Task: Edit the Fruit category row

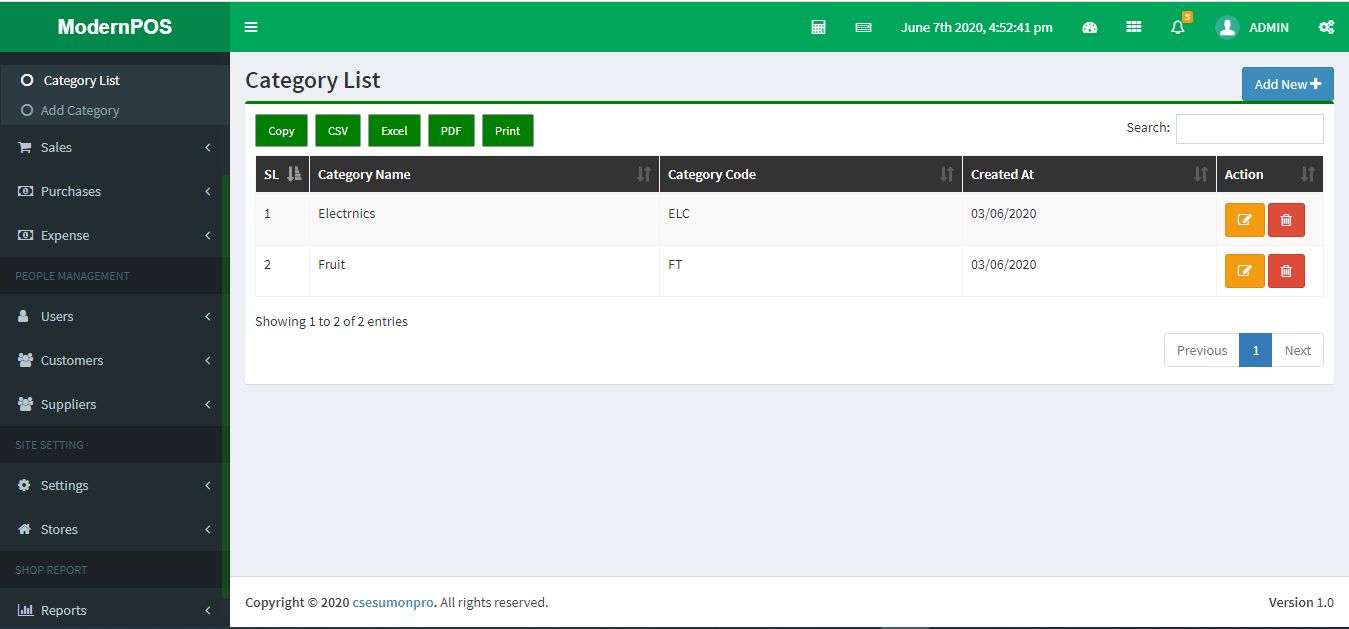Action: pyautogui.click(x=1244, y=270)
